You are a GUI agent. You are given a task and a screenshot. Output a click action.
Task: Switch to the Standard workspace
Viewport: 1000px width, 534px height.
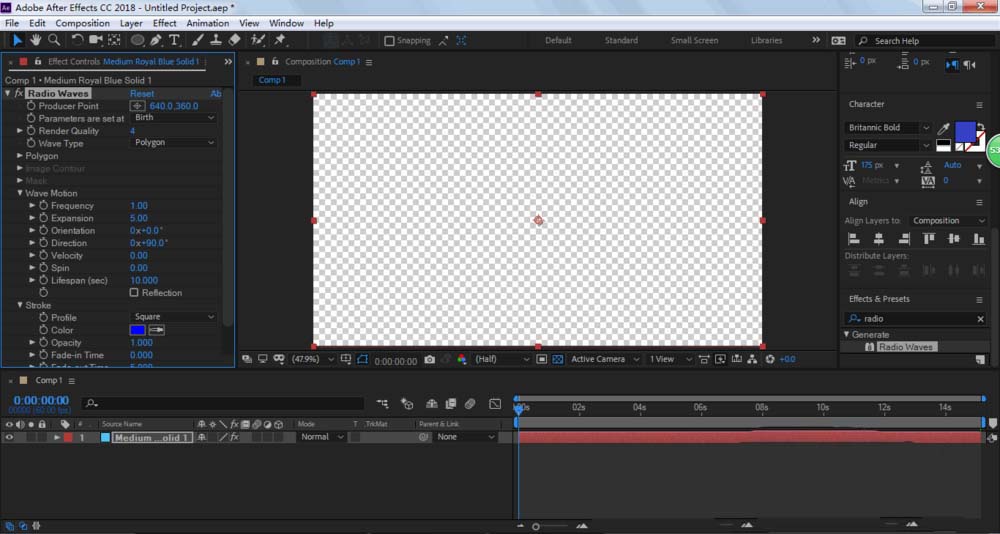[621, 40]
